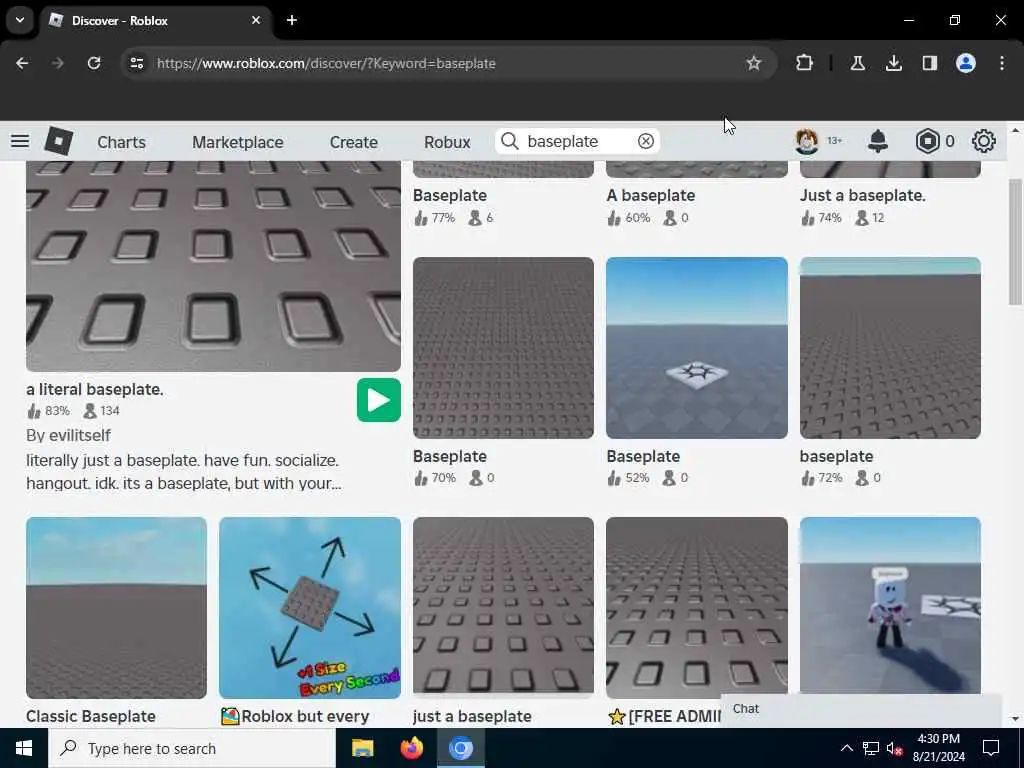Open the lowercase 'baseplate' thumbnail rated 72%

[890, 347]
